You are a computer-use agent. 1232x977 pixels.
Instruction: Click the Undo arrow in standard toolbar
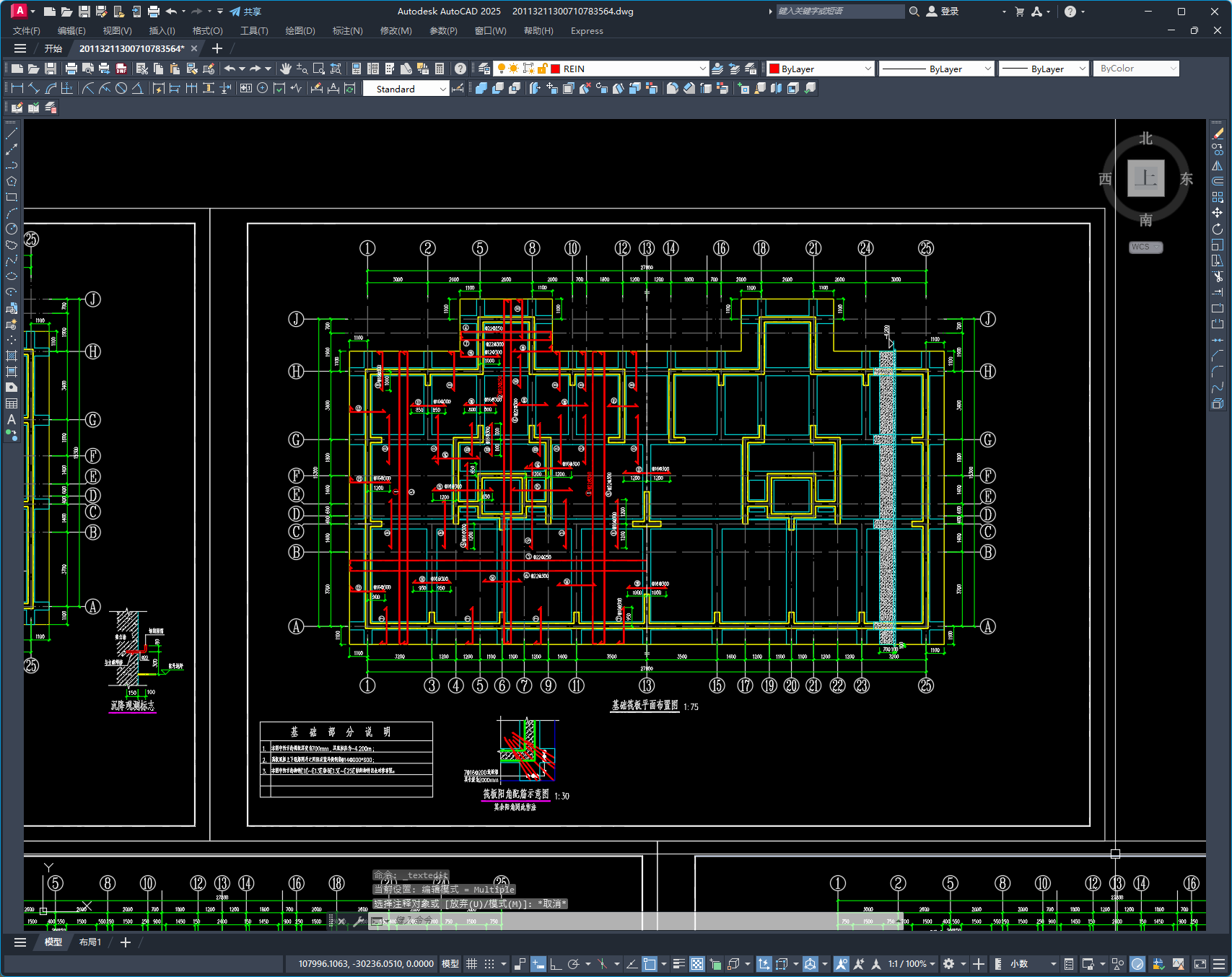[x=230, y=69]
